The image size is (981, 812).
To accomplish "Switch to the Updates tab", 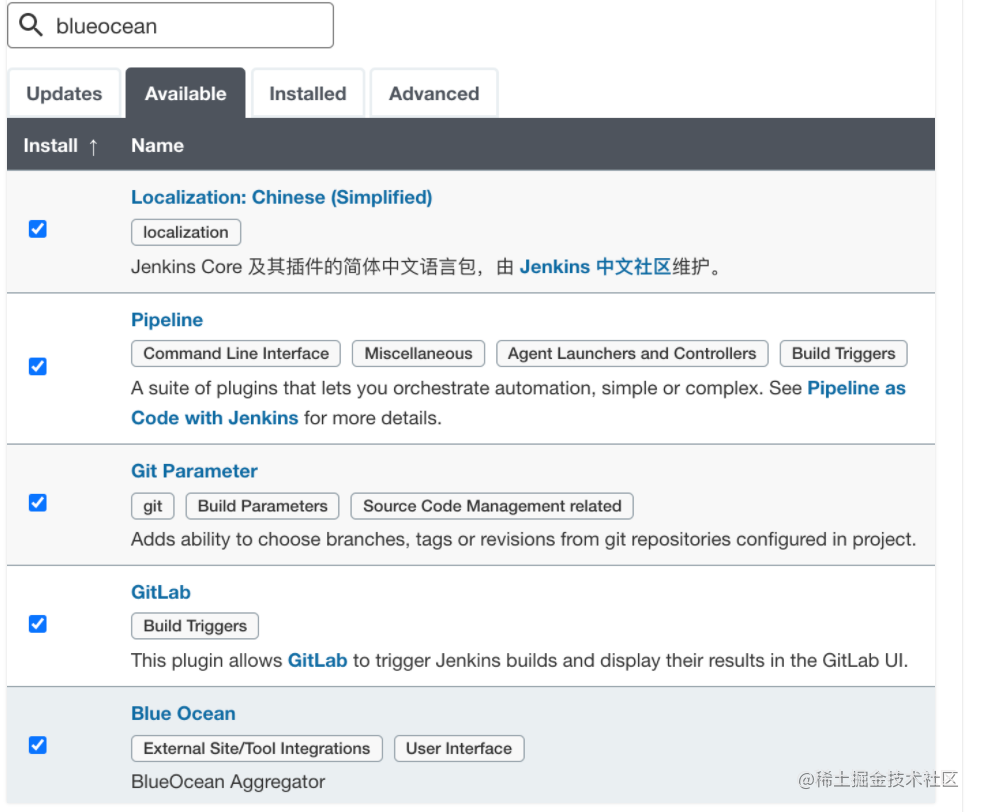I will (x=64, y=94).
